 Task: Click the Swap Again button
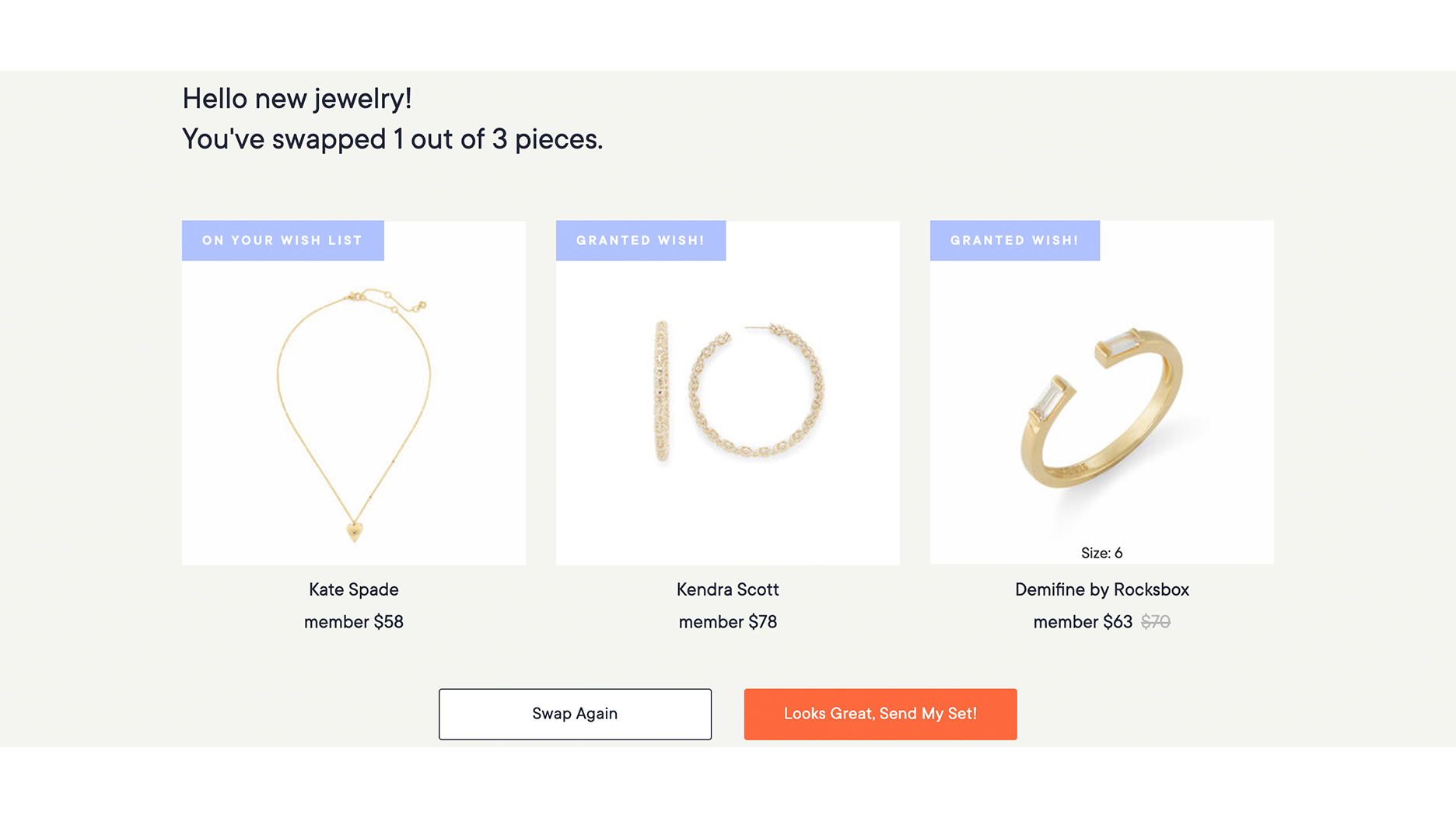point(575,714)
